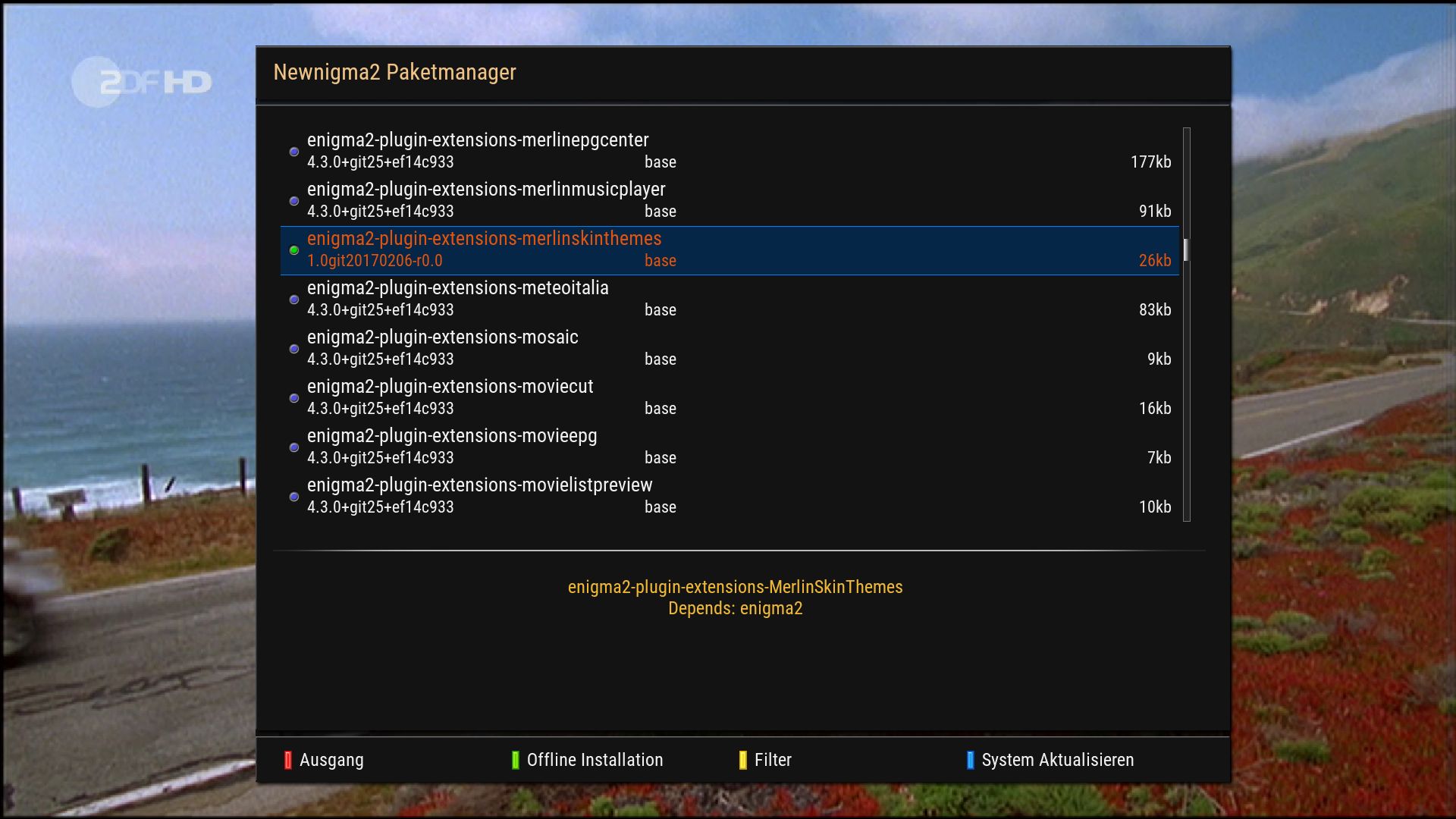The height and width of the screenshot is (819, 1456).
Task: Click the 7kb size value
Action: 1159,458
